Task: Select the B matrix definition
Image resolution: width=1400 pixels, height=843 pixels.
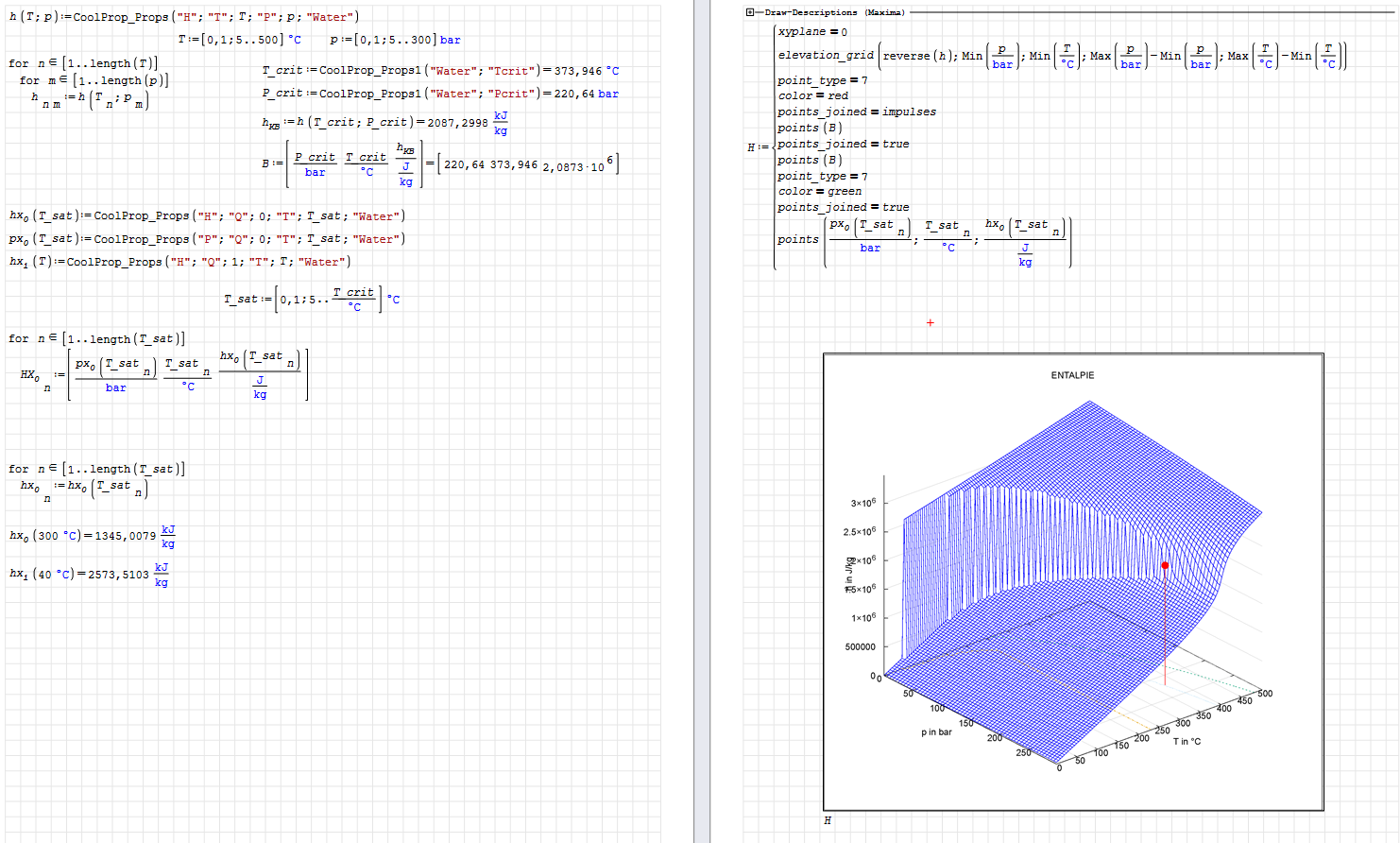Action: click(x=439, y=164)
